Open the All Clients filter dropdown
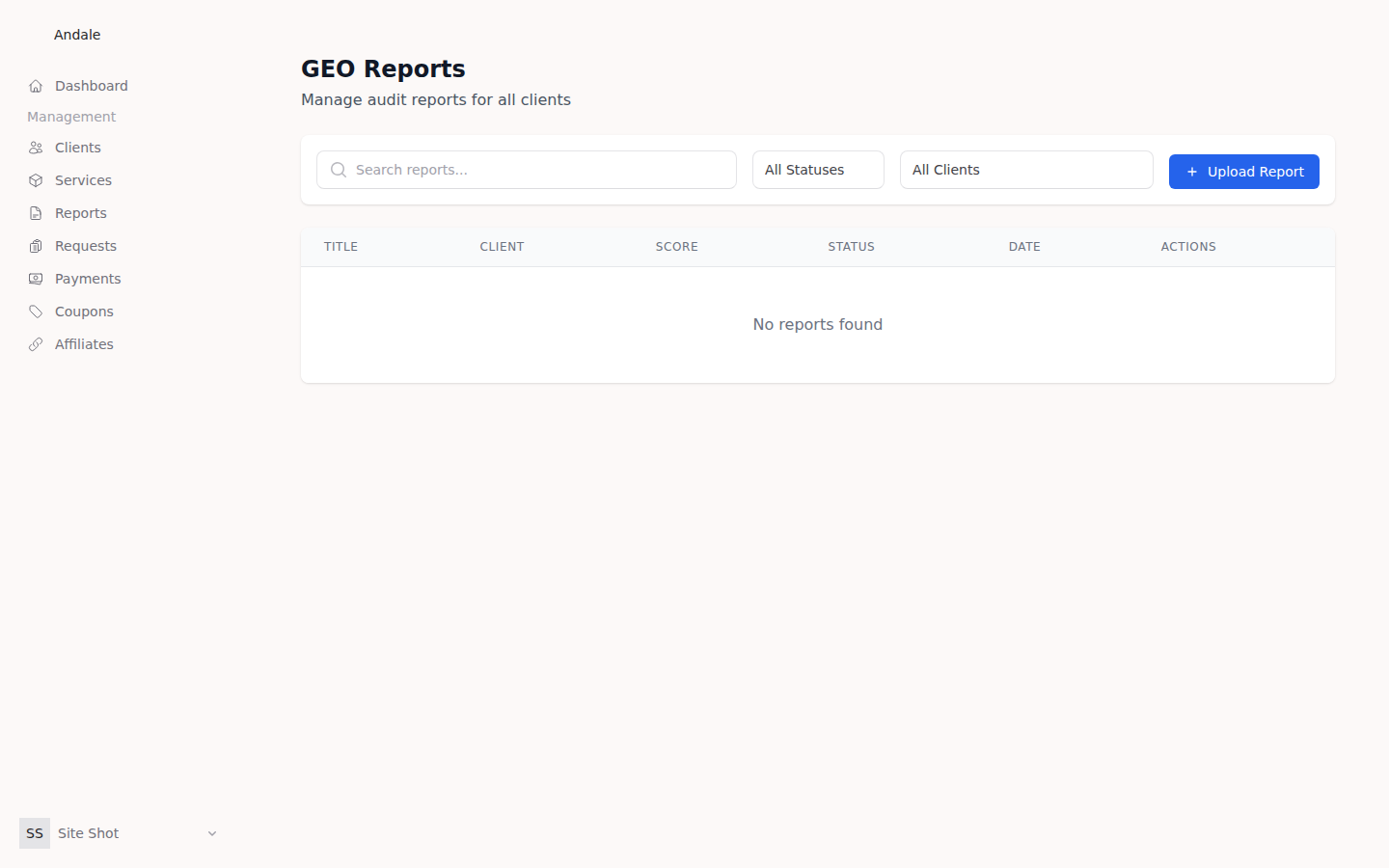Viewport: 1389px width, 868px height. click(x=1026, y=170)
